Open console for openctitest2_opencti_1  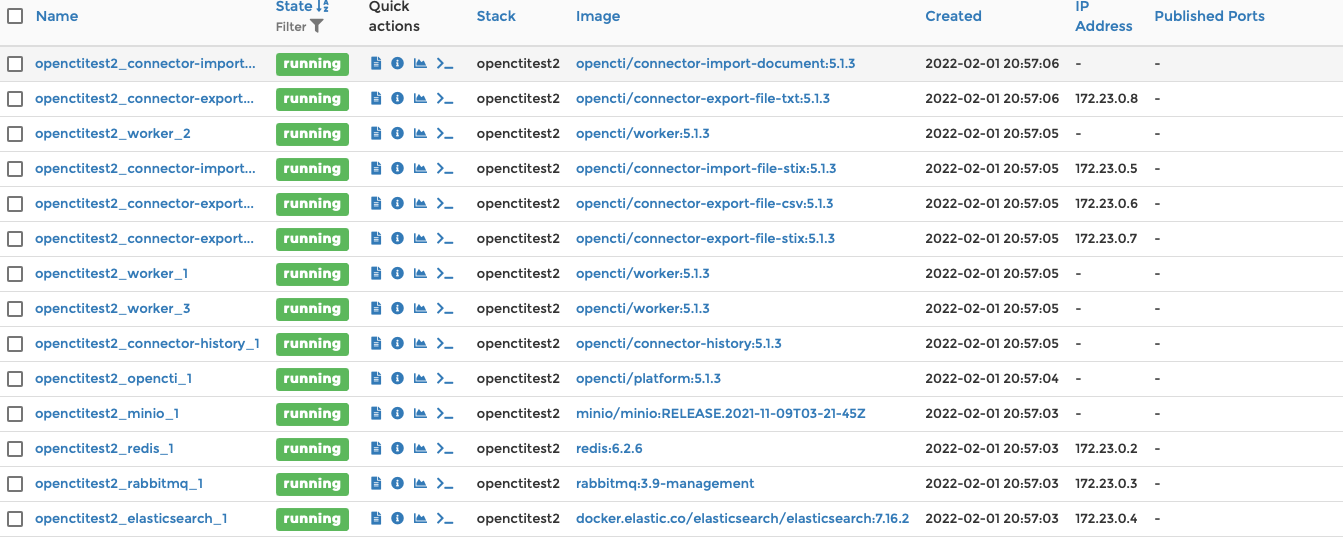[445, 378]
